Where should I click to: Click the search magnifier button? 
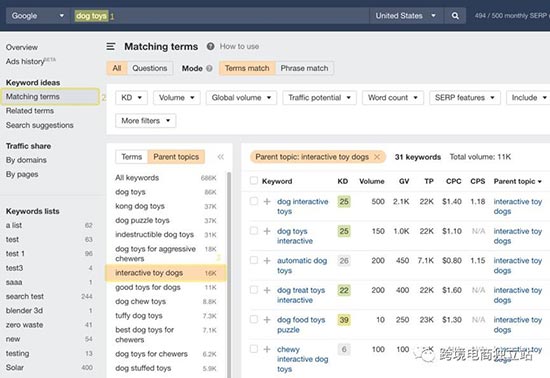pyautogui.click(x=455, y=16)
